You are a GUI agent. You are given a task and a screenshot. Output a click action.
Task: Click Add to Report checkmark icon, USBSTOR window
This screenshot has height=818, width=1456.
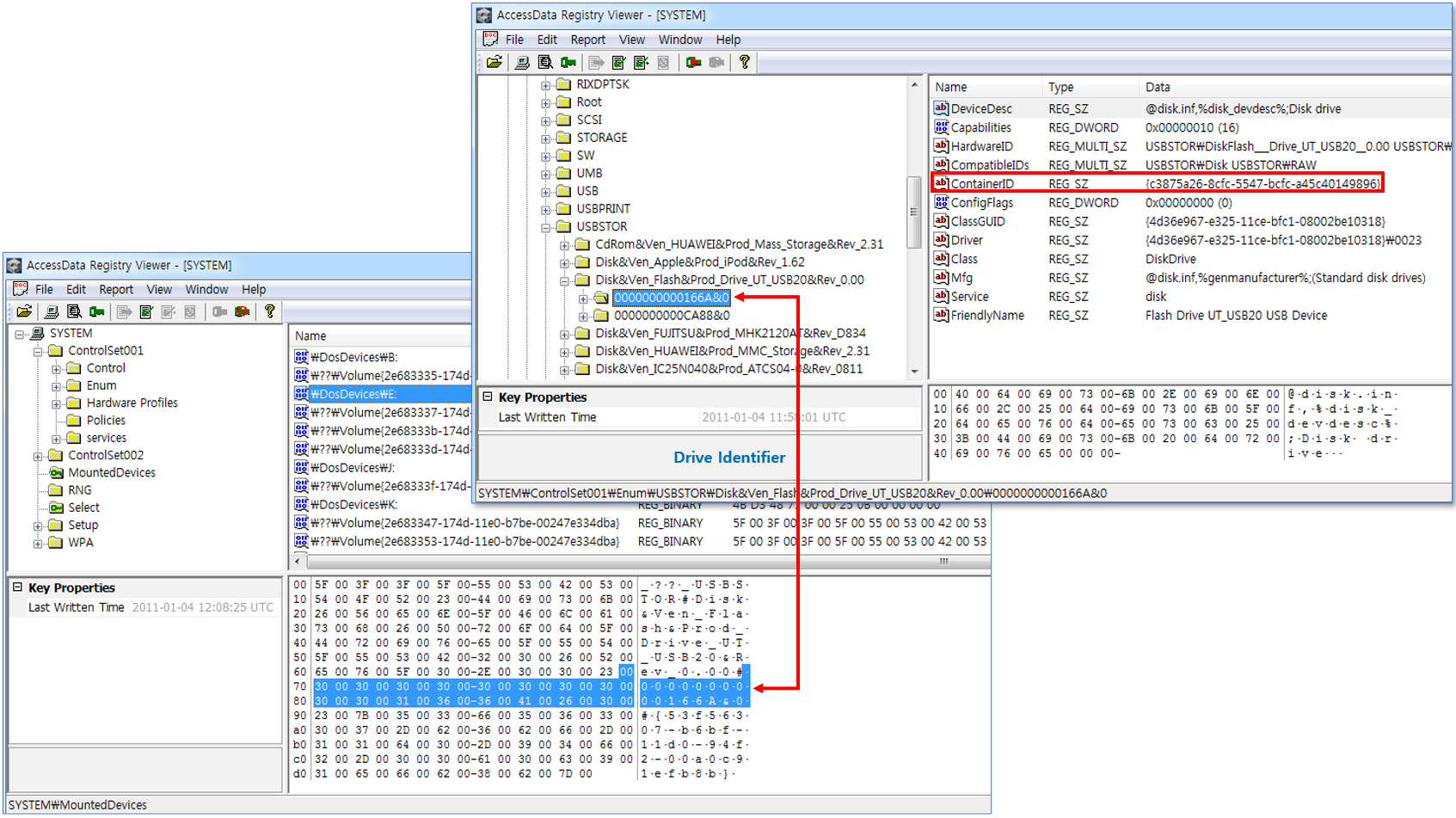(x=618, y=62)
